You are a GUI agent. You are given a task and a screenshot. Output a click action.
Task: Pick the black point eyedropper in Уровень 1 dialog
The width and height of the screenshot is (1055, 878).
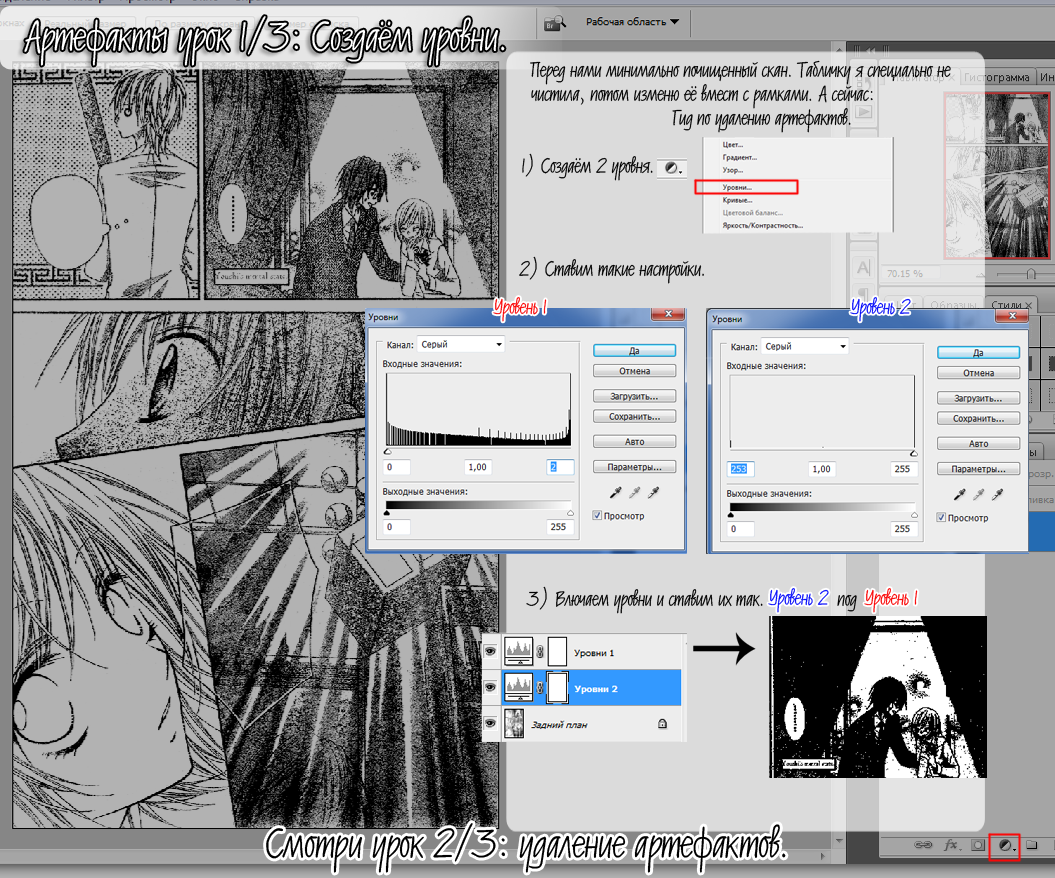[x=615, y=493]
